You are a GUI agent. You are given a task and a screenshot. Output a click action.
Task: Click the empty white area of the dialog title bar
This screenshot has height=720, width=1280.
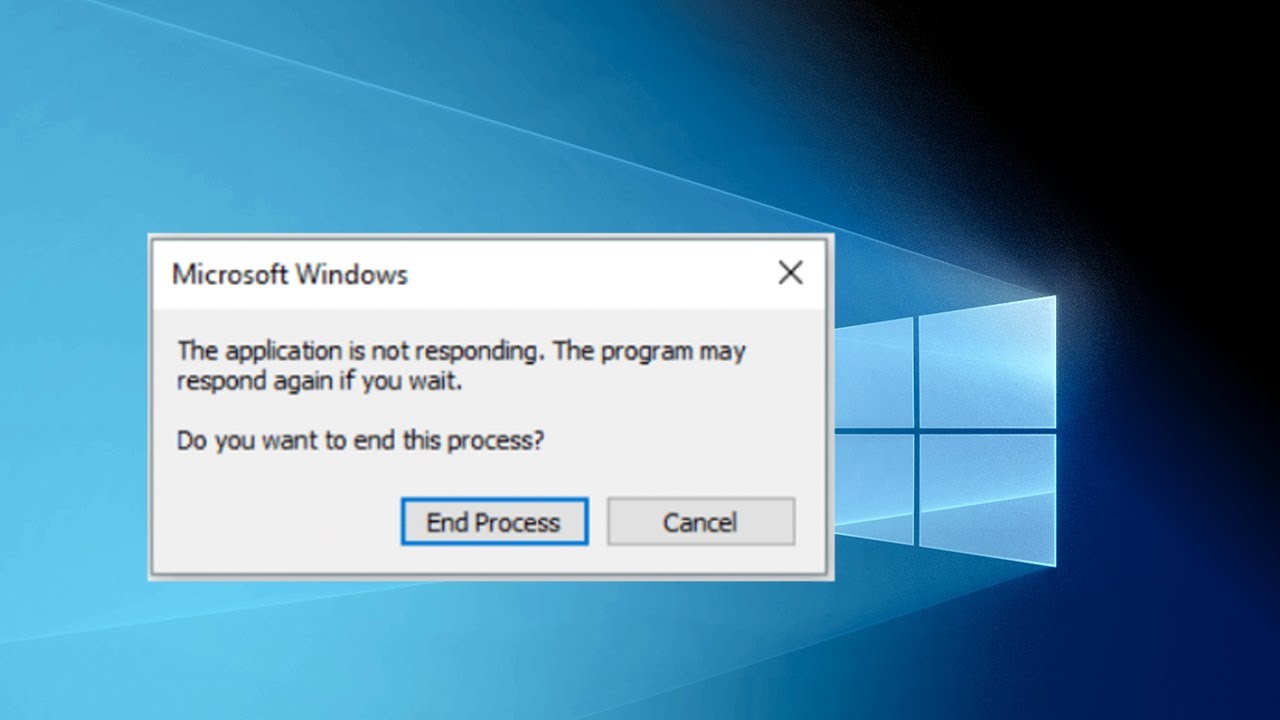point(590,274)
